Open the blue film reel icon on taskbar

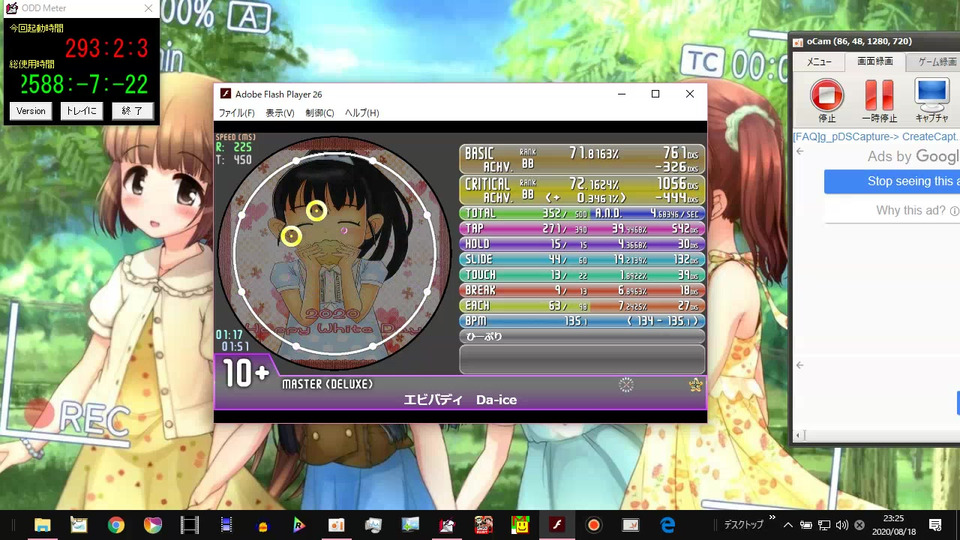226,525
